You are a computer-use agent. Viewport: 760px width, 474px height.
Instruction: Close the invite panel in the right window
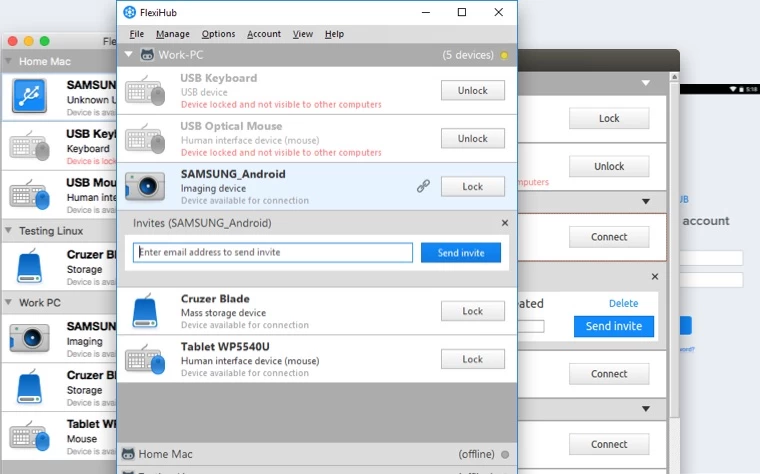(655, 276)
